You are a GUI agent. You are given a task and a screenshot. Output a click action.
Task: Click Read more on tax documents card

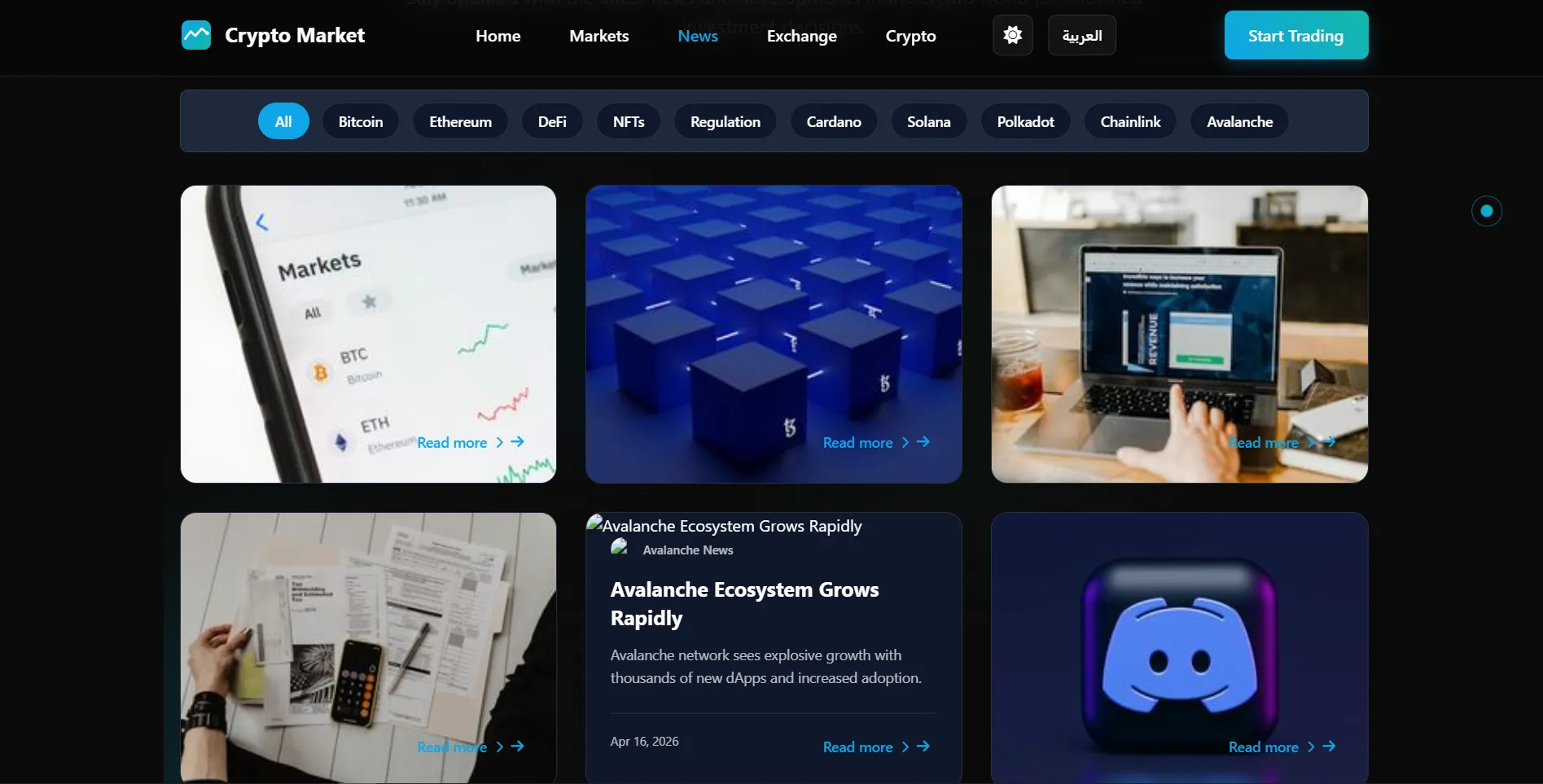(452, 747)
